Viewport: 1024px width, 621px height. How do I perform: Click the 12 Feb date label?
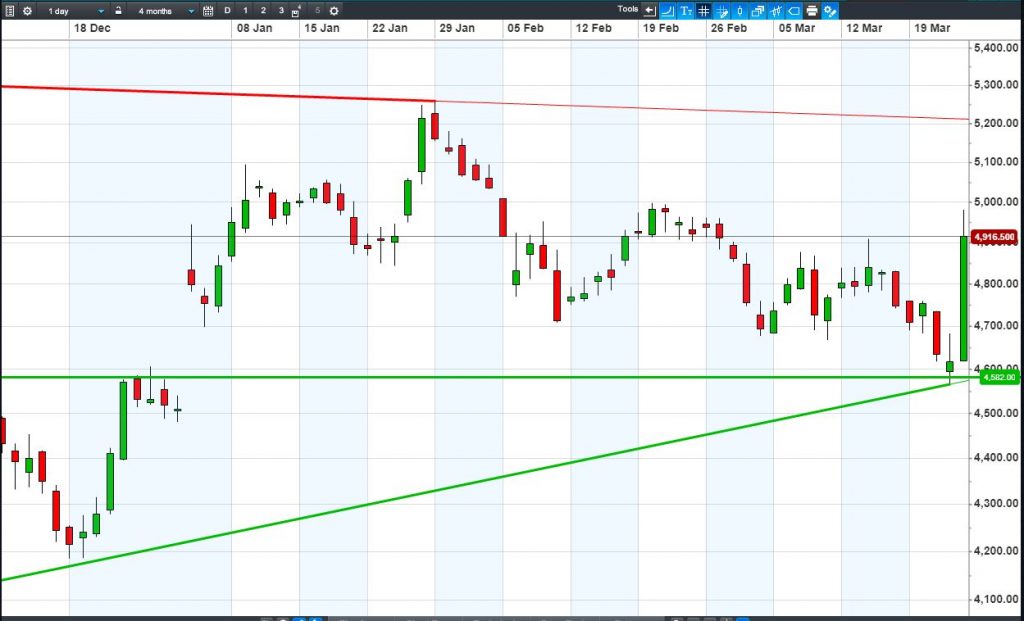593,29
